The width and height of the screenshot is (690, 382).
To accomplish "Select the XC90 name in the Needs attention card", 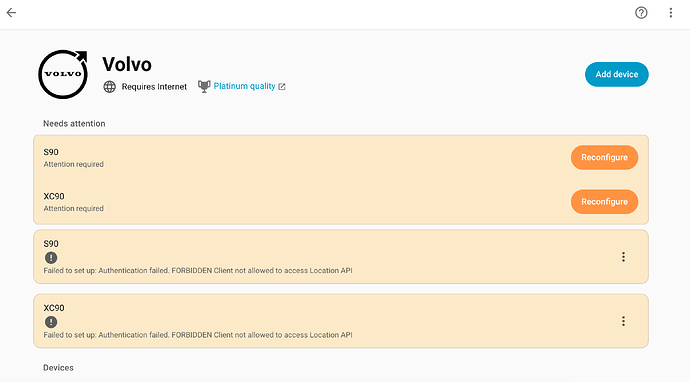I will tap(54, 196).
